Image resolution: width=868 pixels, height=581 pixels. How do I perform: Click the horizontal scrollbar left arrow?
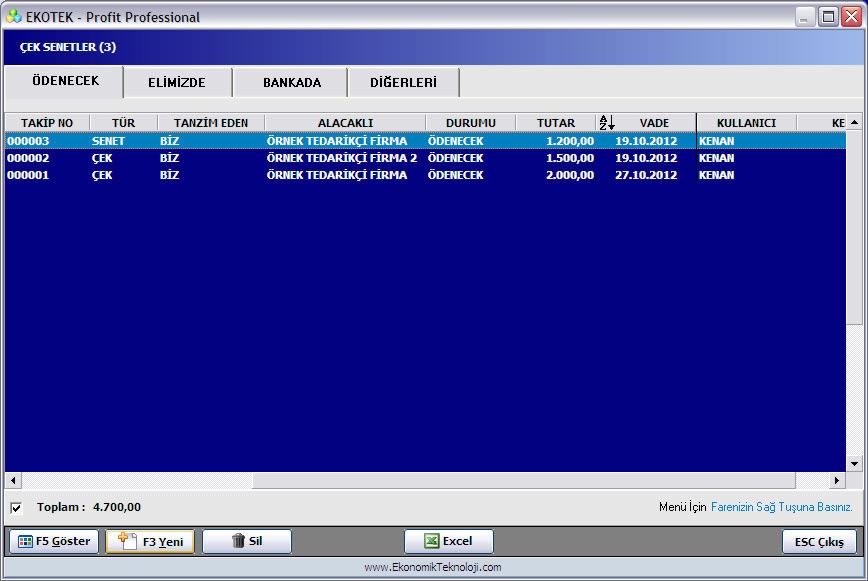click(x=13, y=480)
